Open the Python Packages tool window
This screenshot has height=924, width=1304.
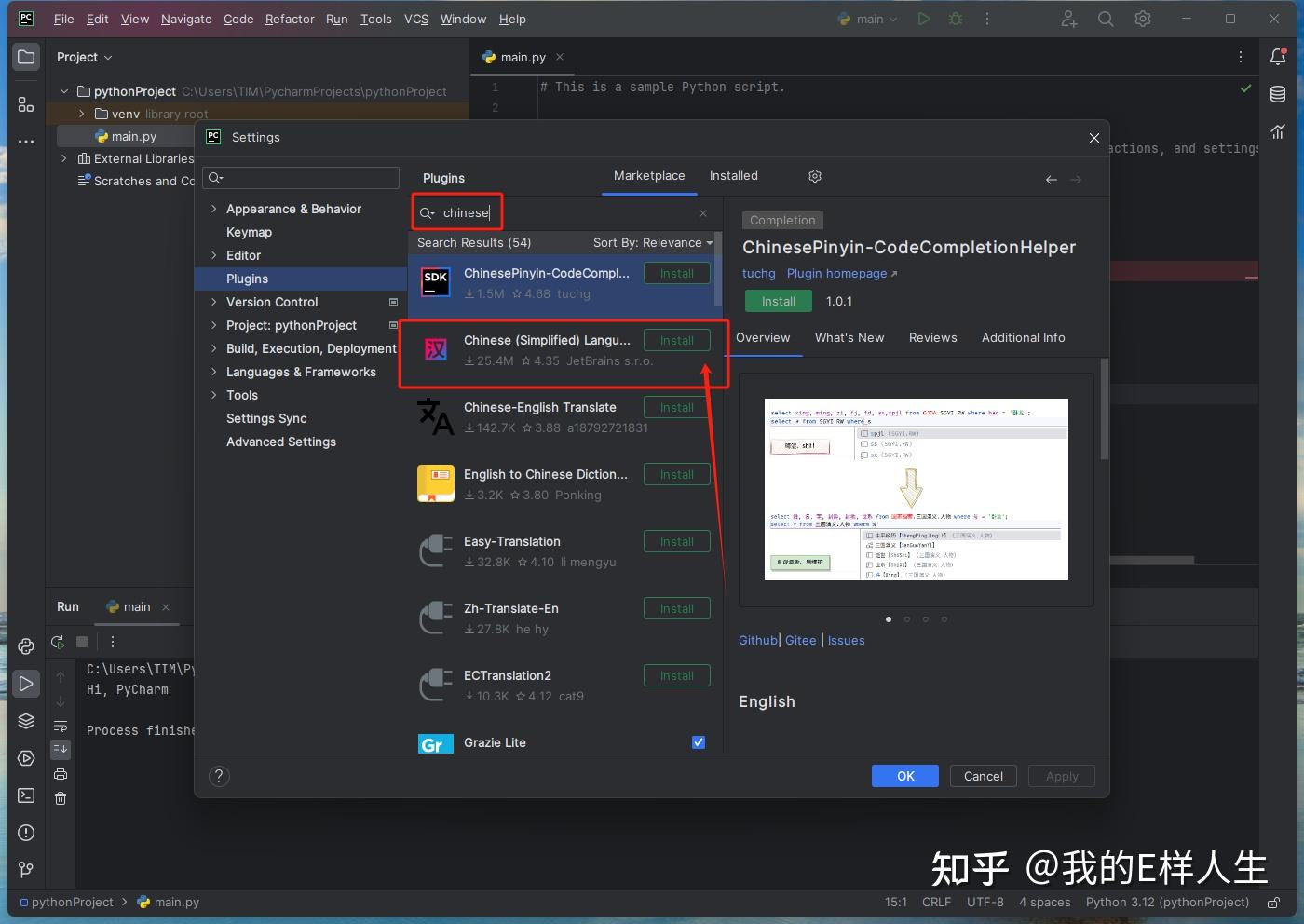(x=26, y=720)
